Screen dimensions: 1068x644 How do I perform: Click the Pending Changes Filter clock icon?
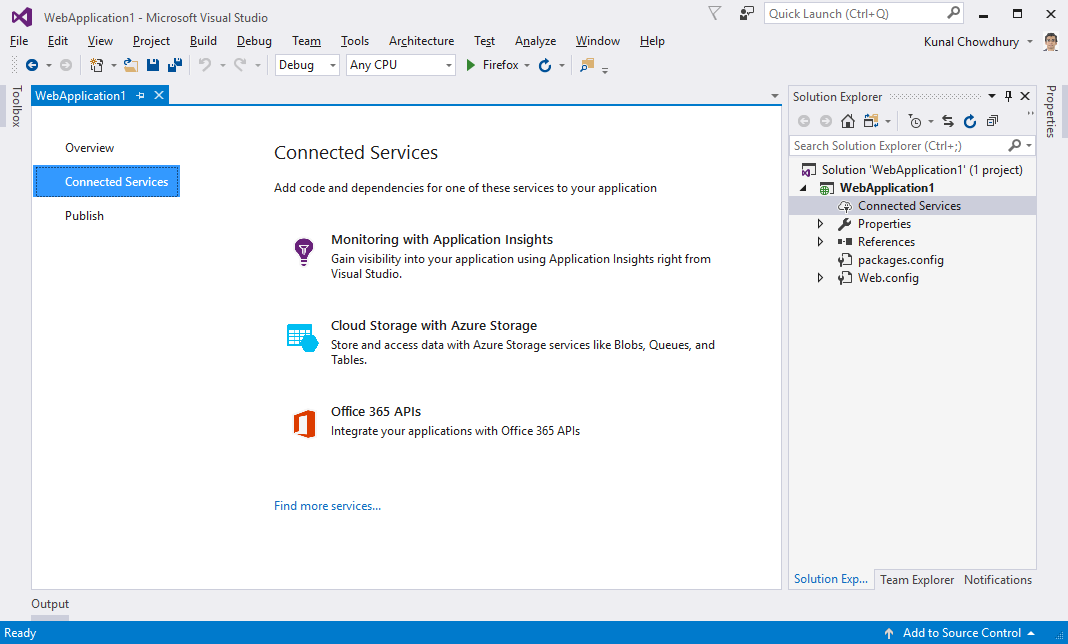pos(915,121)
